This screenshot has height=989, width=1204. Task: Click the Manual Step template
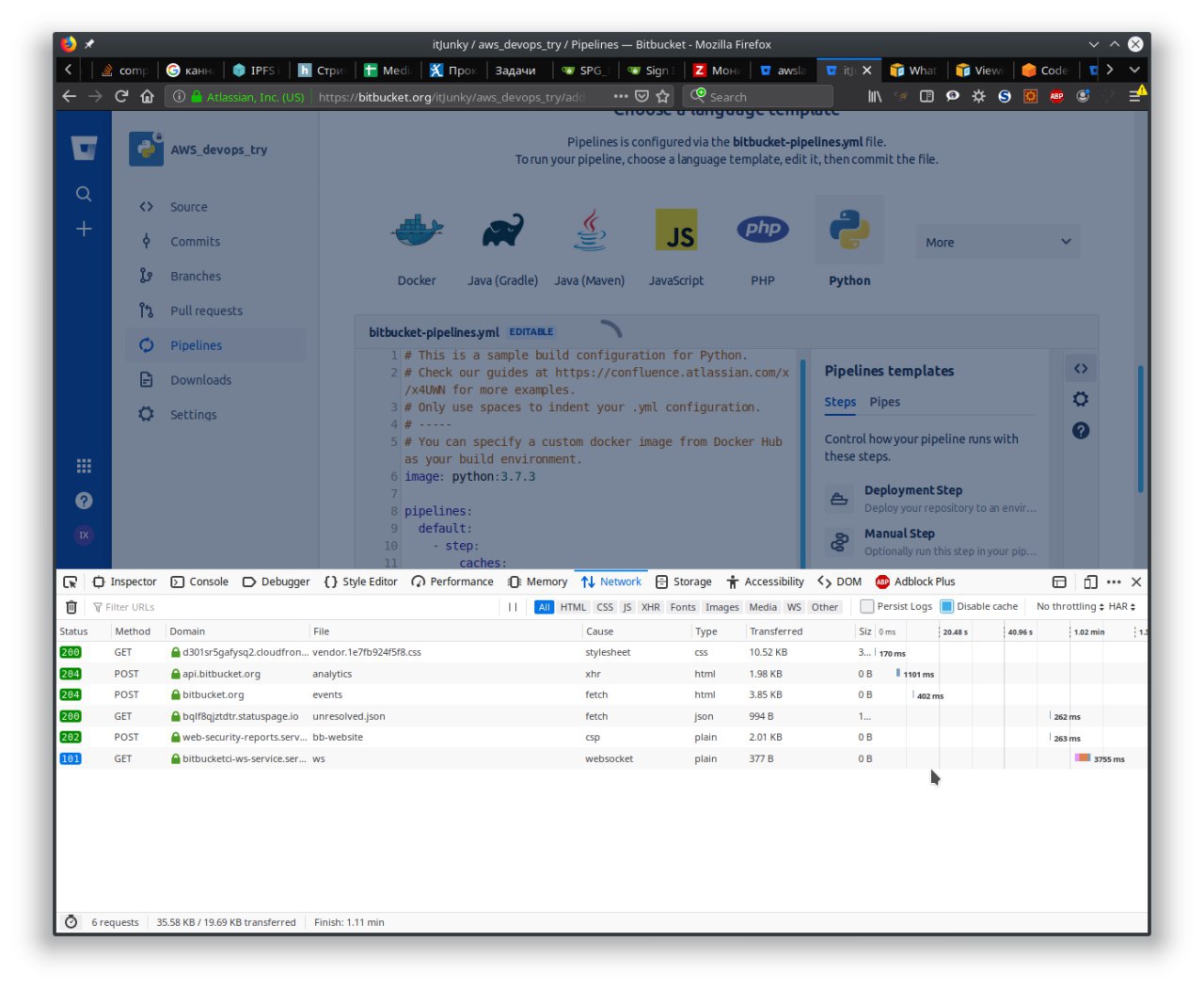931,542
